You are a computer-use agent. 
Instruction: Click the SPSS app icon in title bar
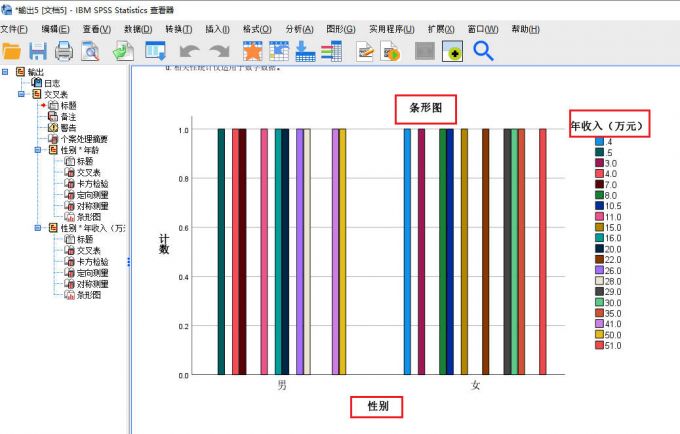click(6, 9)
